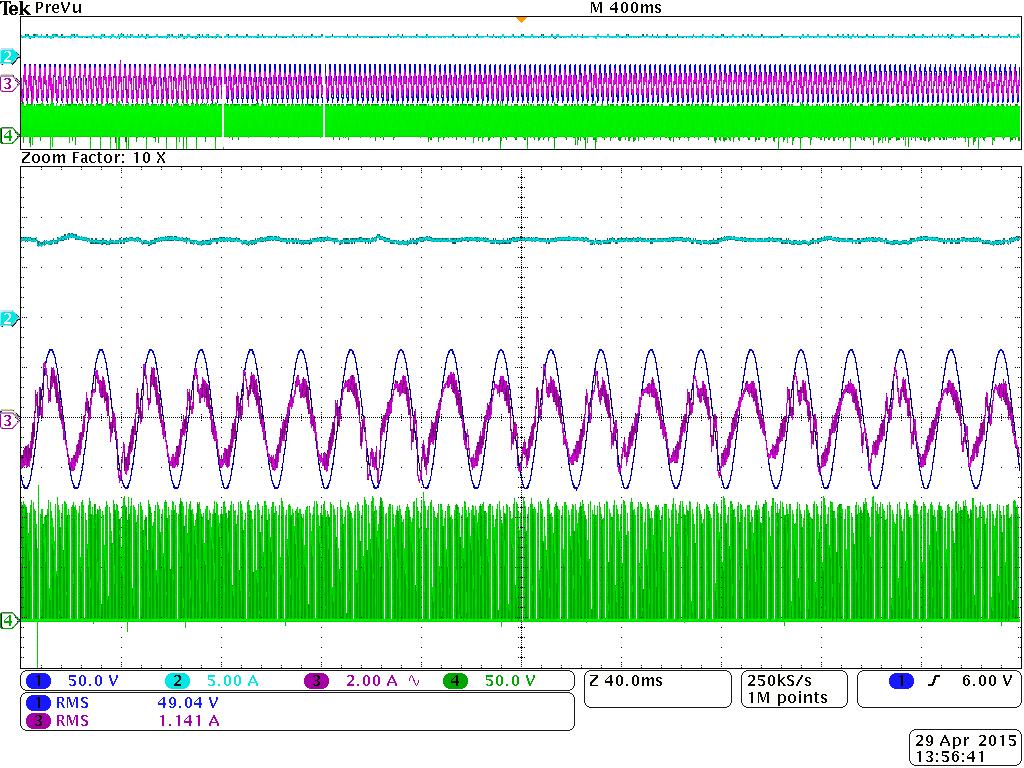Click the PreVu acquisition status label
Image resolution: width=1024 pixels, height=768 pixels.
[x=58, y=8]
